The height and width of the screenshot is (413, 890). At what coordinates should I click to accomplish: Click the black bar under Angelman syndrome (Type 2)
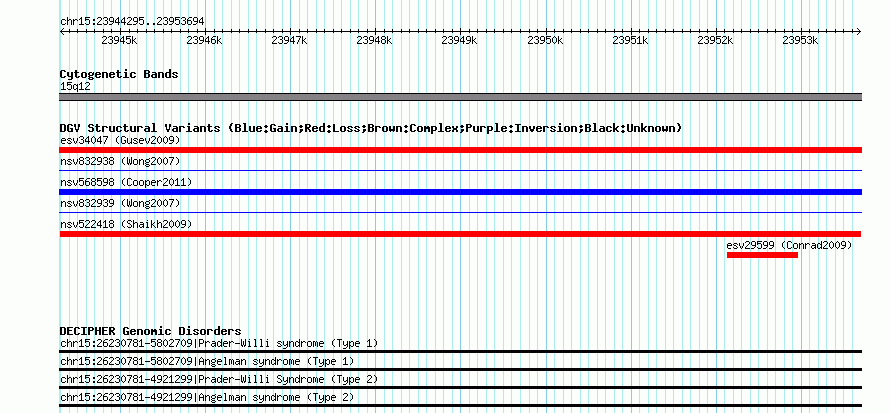pos(460,405)
